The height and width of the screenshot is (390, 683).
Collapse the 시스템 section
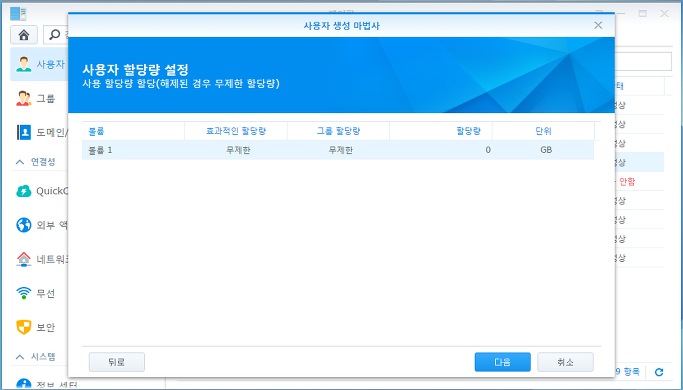[20, 356]
